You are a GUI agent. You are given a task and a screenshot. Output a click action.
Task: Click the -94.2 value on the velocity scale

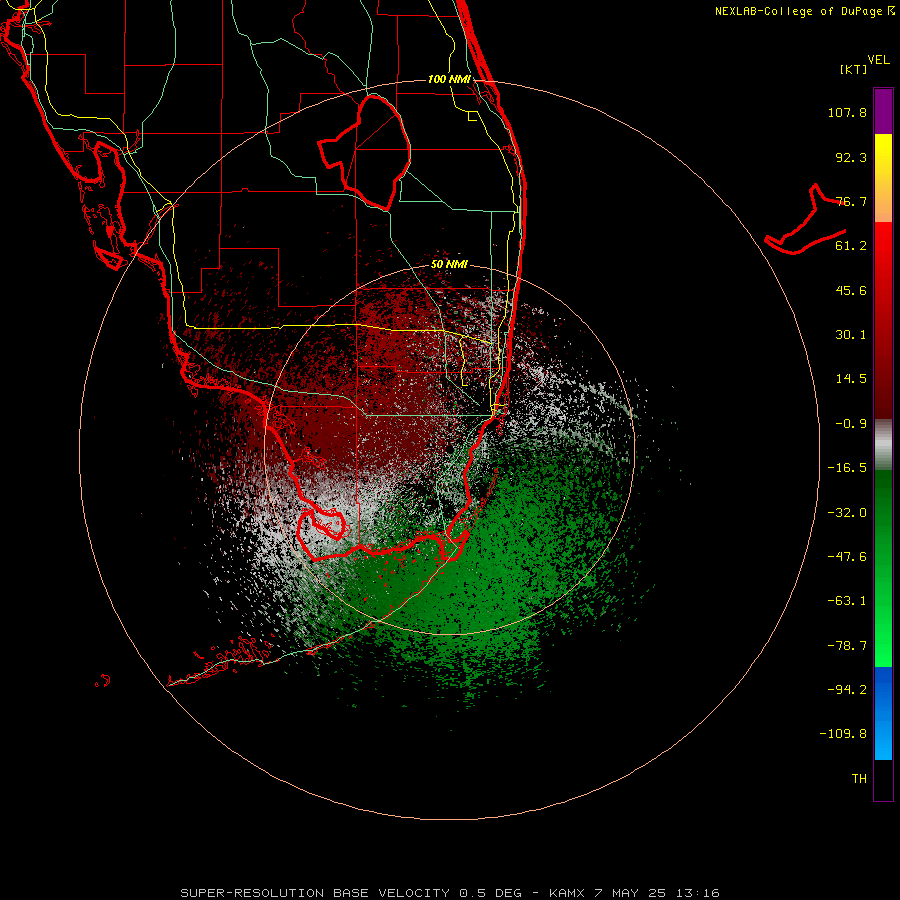[x=847, y=690]
